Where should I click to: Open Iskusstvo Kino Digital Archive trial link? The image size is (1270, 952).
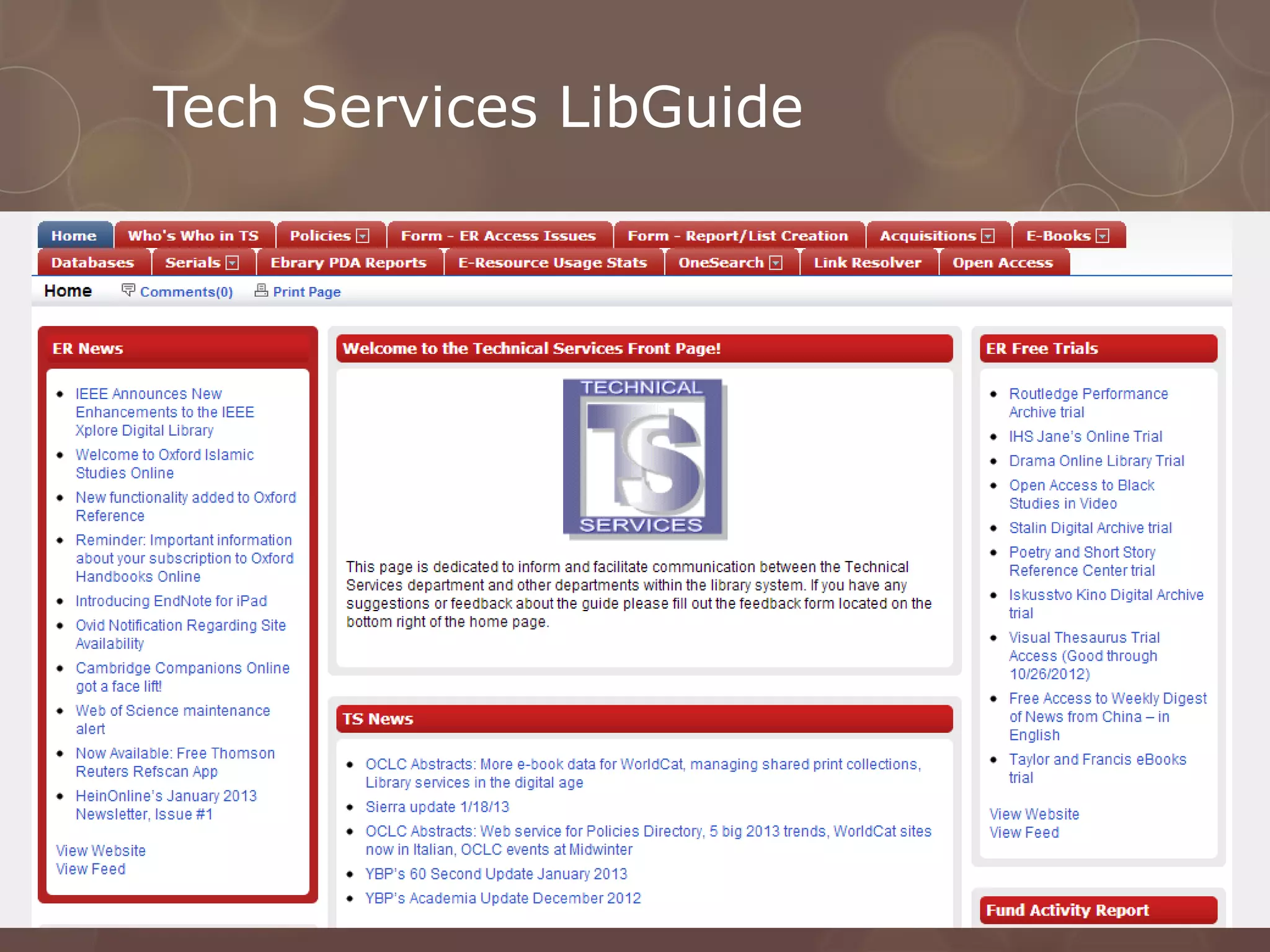1106,604
